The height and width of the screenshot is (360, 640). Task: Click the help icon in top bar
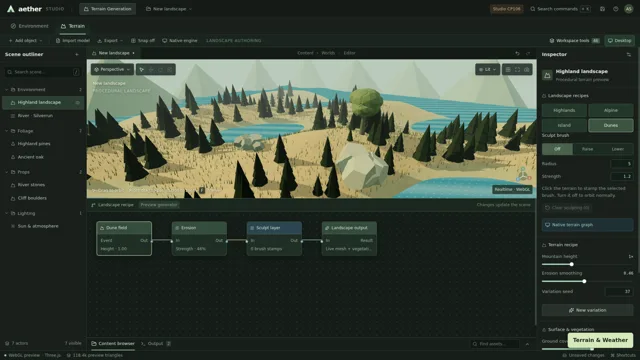pyautogui.click(x=615, y=9)
